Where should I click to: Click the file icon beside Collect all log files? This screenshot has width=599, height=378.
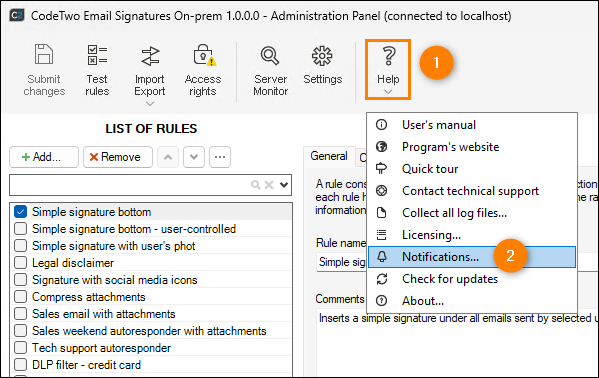coord(381,213)
